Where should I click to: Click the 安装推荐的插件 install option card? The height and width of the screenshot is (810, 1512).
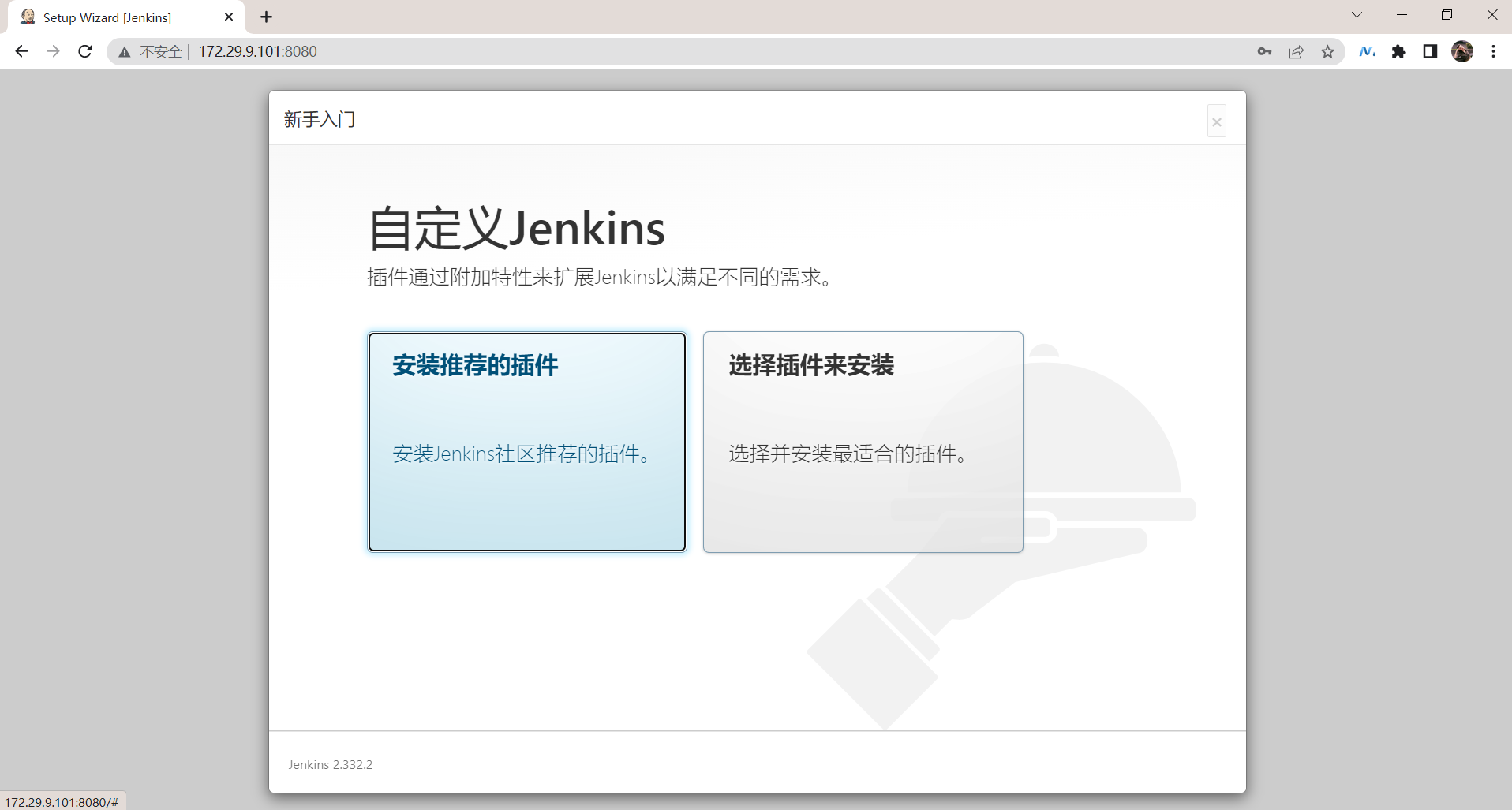pos(527,442)
